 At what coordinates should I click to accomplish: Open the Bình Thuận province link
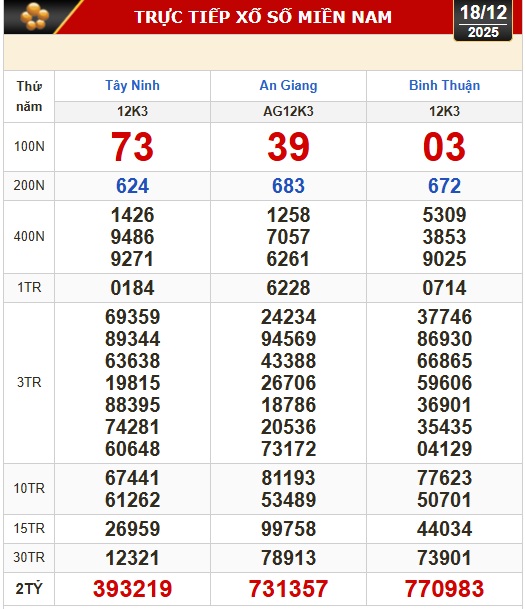(x=445, y=85)
